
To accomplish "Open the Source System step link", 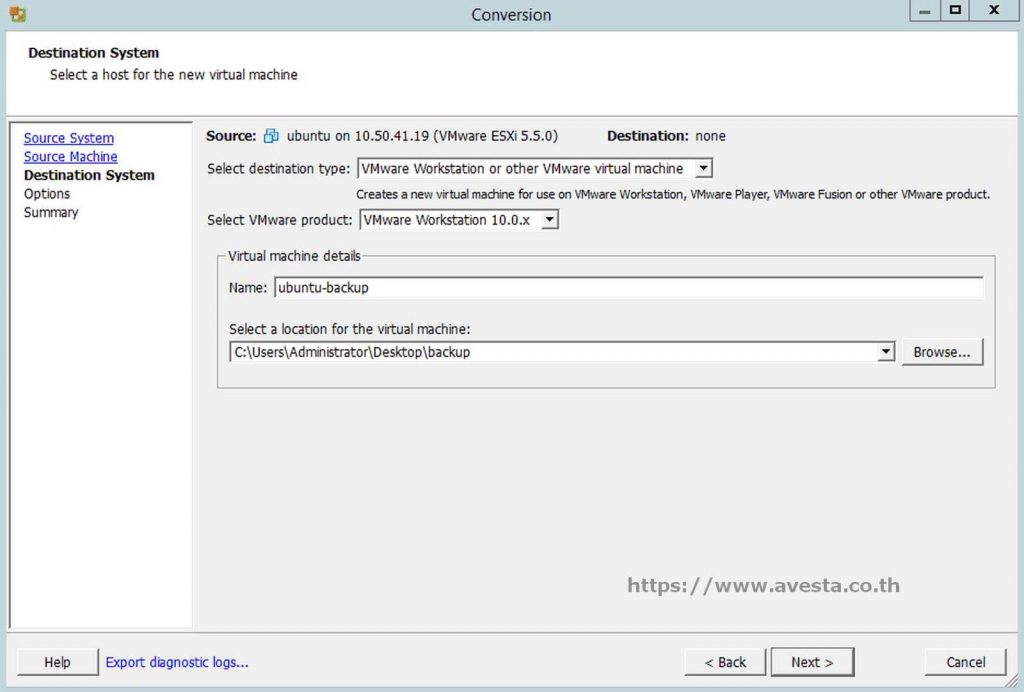I will (x=69, y=138).
